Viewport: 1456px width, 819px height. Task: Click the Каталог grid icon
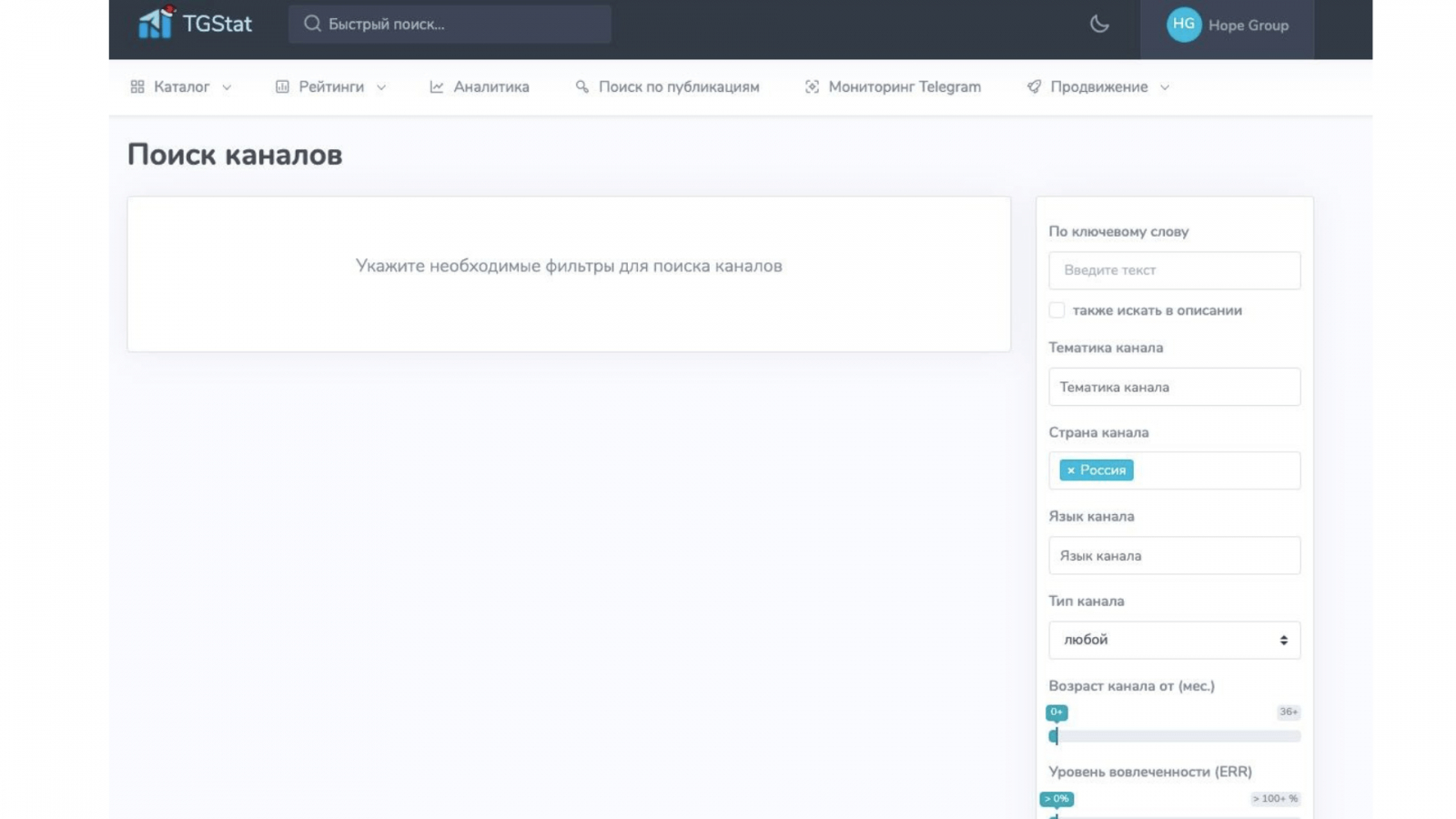coord(137,86)
